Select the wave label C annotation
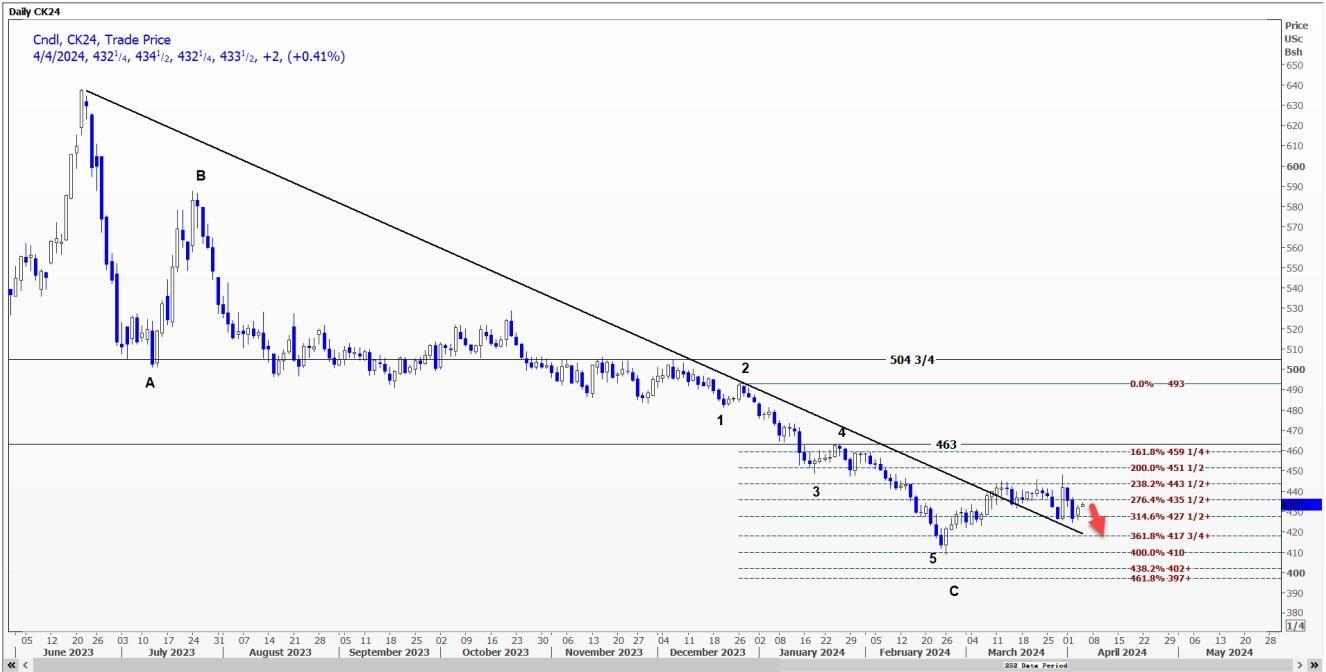Image resolution: width=1326 pixels, height=672 pixels. coord(953,591)
